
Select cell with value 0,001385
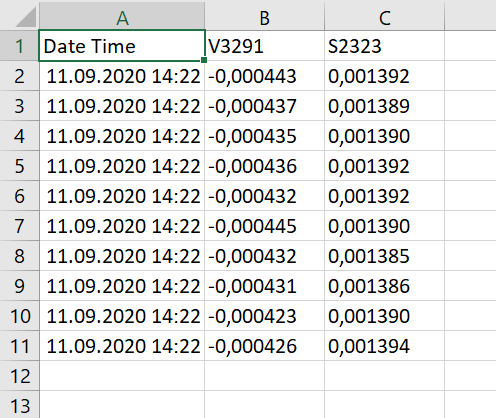click(x=384, y=256)
